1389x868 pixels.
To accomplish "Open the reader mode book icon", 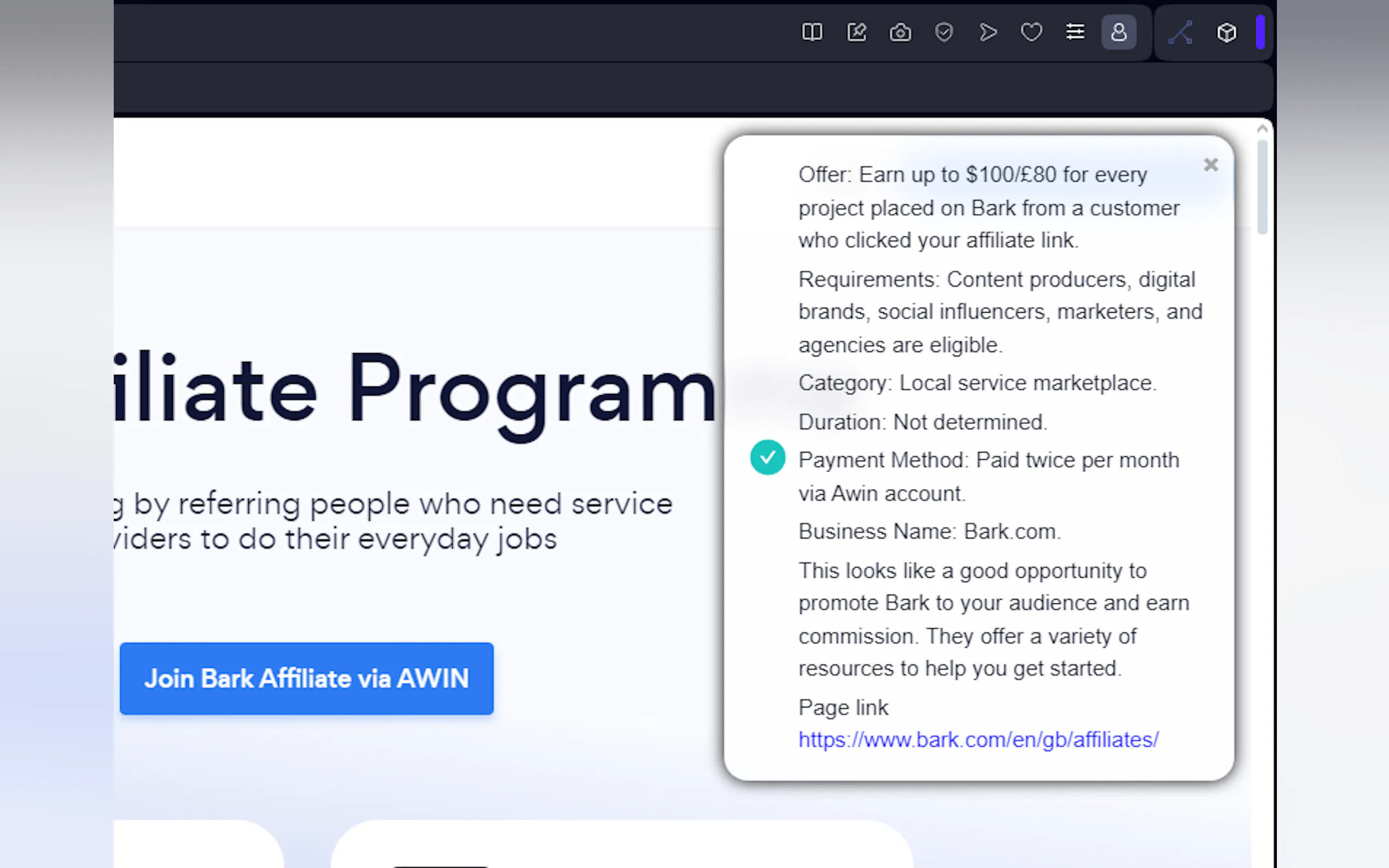I will [812, 32].
